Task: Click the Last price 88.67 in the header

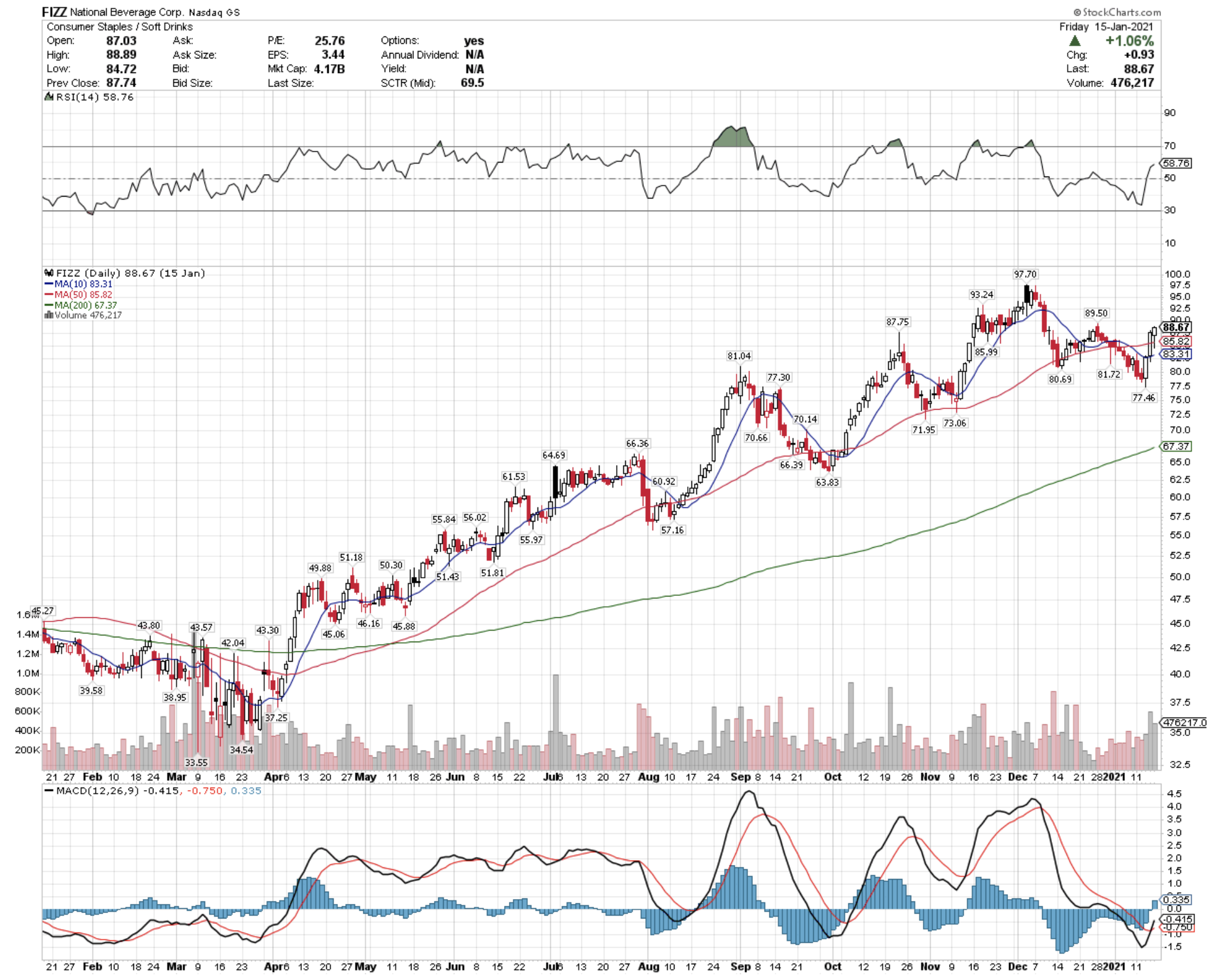Action: (x=1139, y=69)
